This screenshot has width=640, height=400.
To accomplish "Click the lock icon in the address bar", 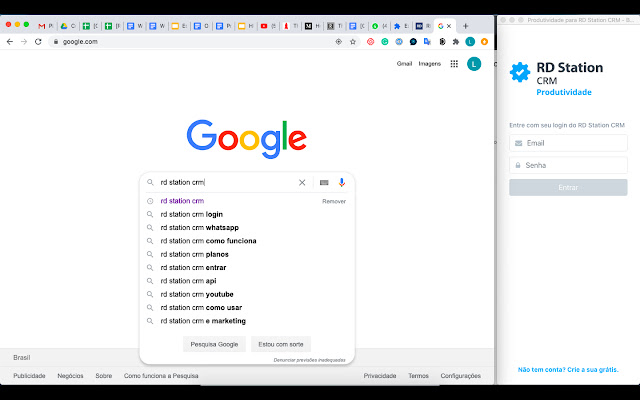I will 56,42.
